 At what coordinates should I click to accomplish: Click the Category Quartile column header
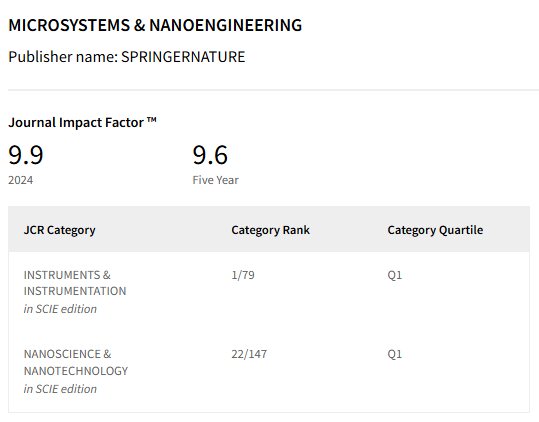tap(435, 230)
